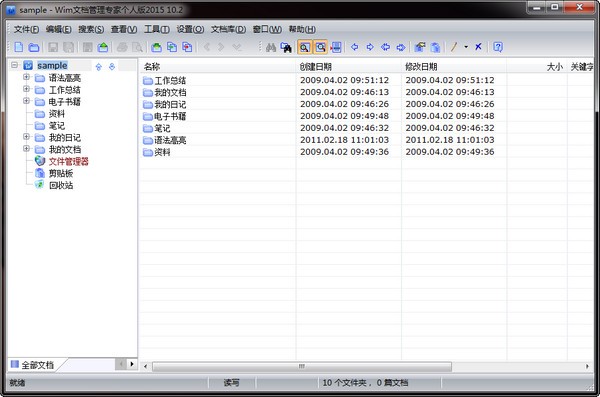This screenshot has height=397, width=600.
Task: Sort by the 名称 column header
Action: click(x=217, y=67)
